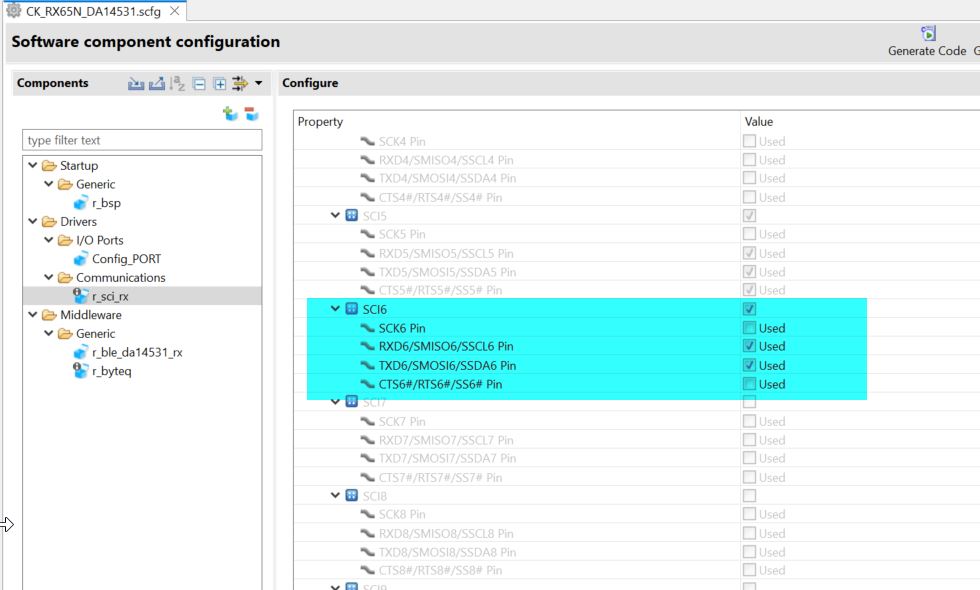This screenshot has width=980, height=590.
Task: Uncheck RXD6/SMISO6/SSCL6 Pin Used checkbox
Action: (749, 346)
